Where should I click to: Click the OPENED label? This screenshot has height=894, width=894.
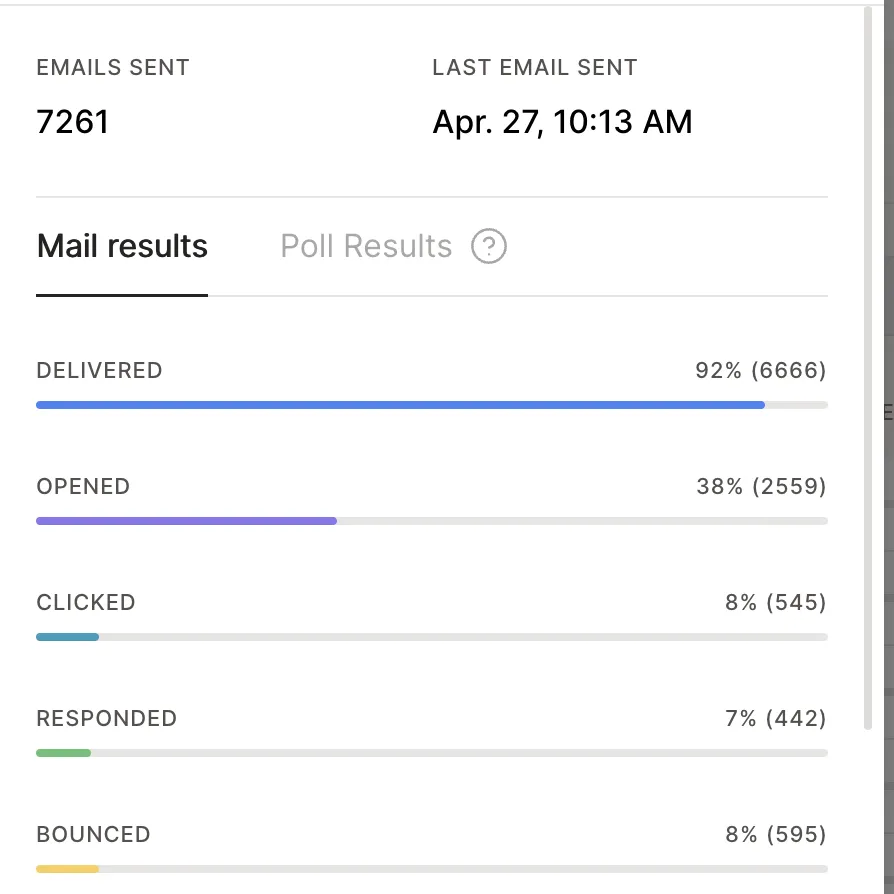[83, 486]
